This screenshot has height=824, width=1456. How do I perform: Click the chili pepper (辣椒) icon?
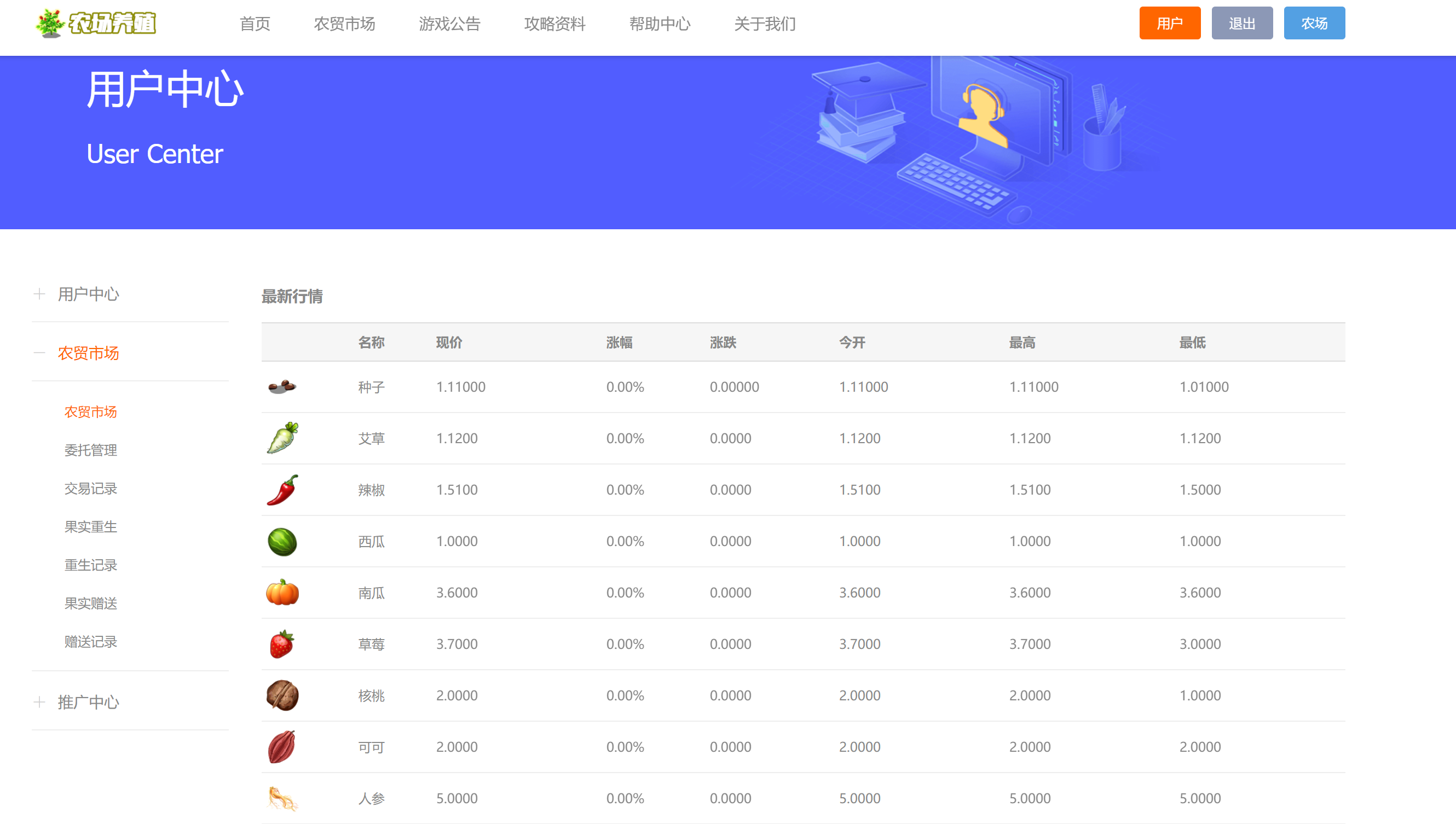click(282, 490)
